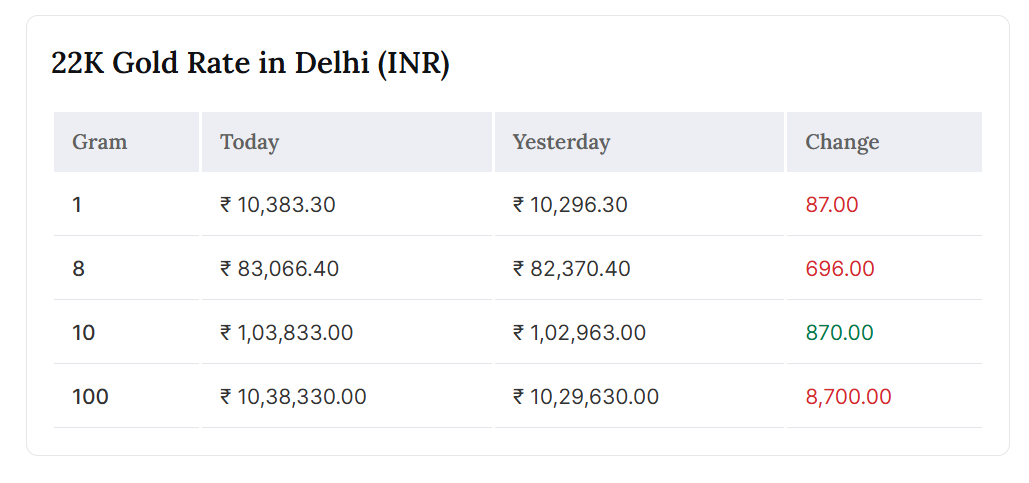Viewport: 1029px width, 483px height.
Task: Select the Yesterday column header
Action: pyautogui.click(x=561, y=142)
